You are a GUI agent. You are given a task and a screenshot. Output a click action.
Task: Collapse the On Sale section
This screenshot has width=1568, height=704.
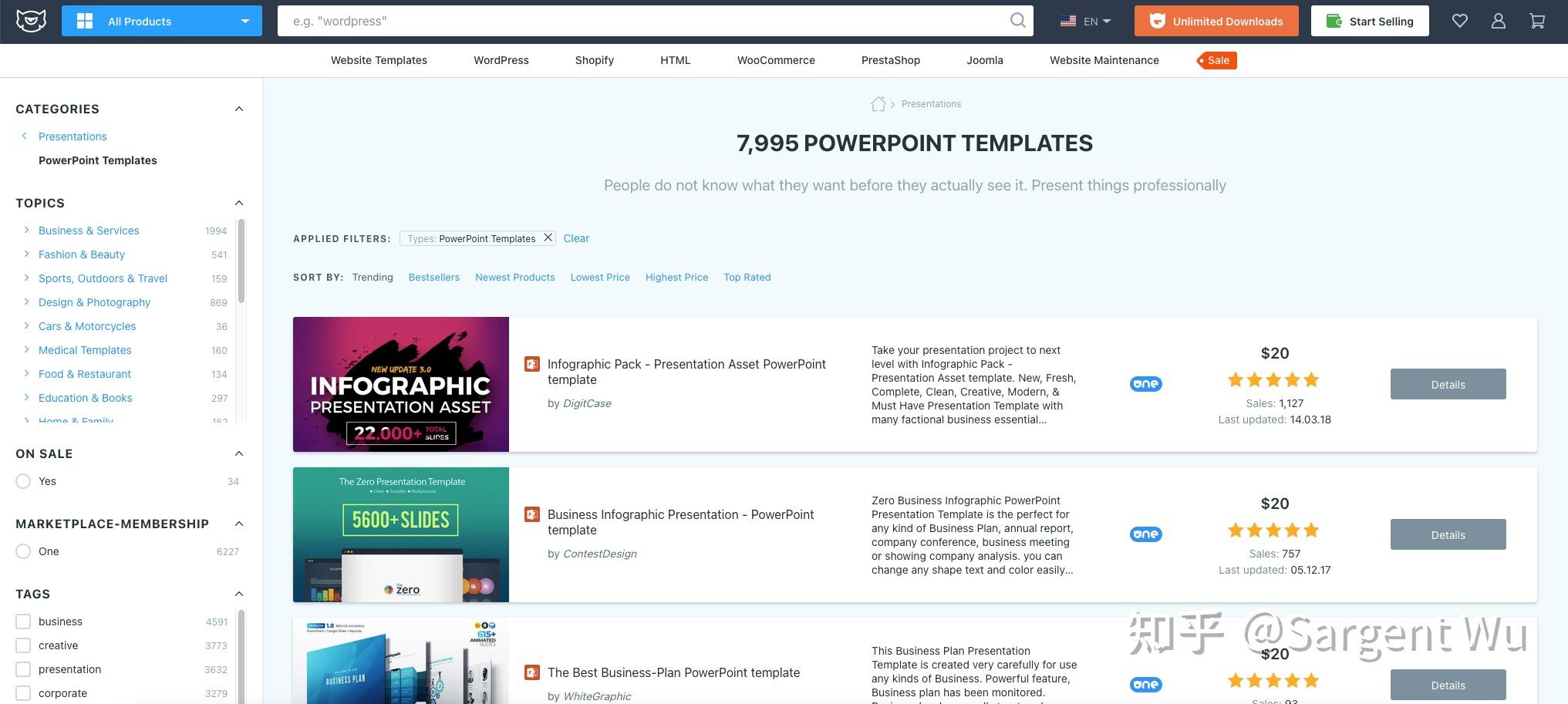coord(239,453)
